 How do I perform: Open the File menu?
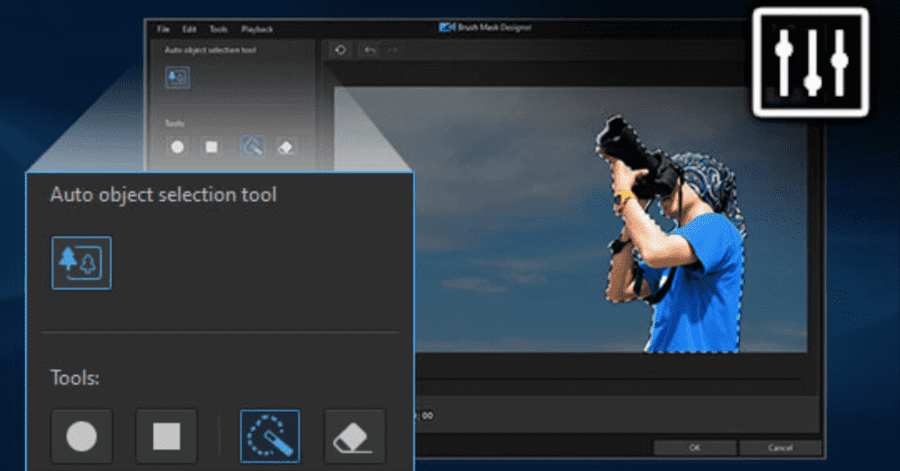click(163, 29)
